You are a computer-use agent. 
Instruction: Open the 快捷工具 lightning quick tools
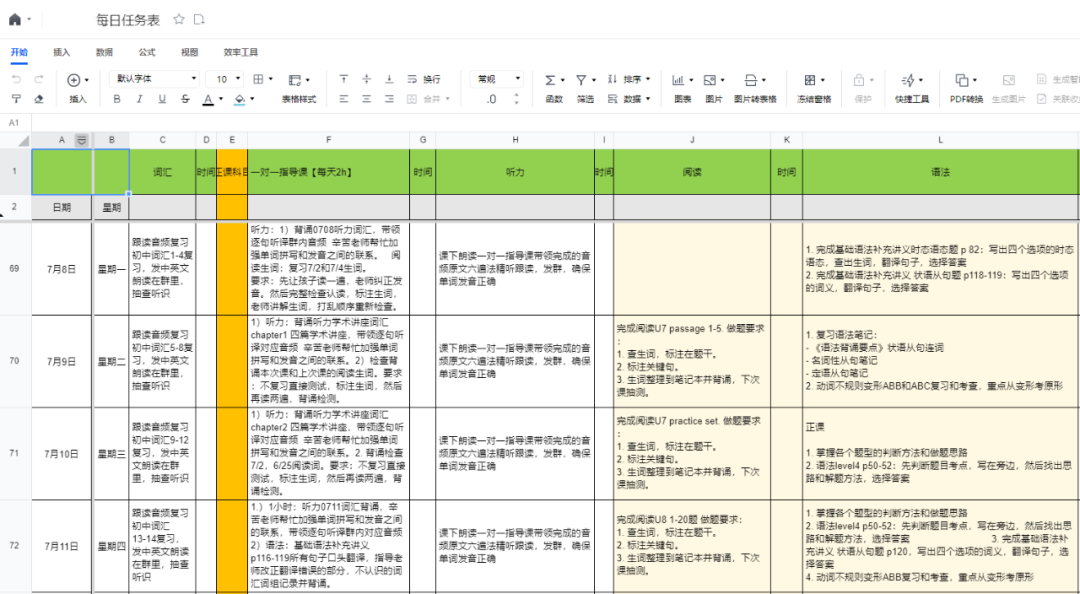tap(912, 88)
